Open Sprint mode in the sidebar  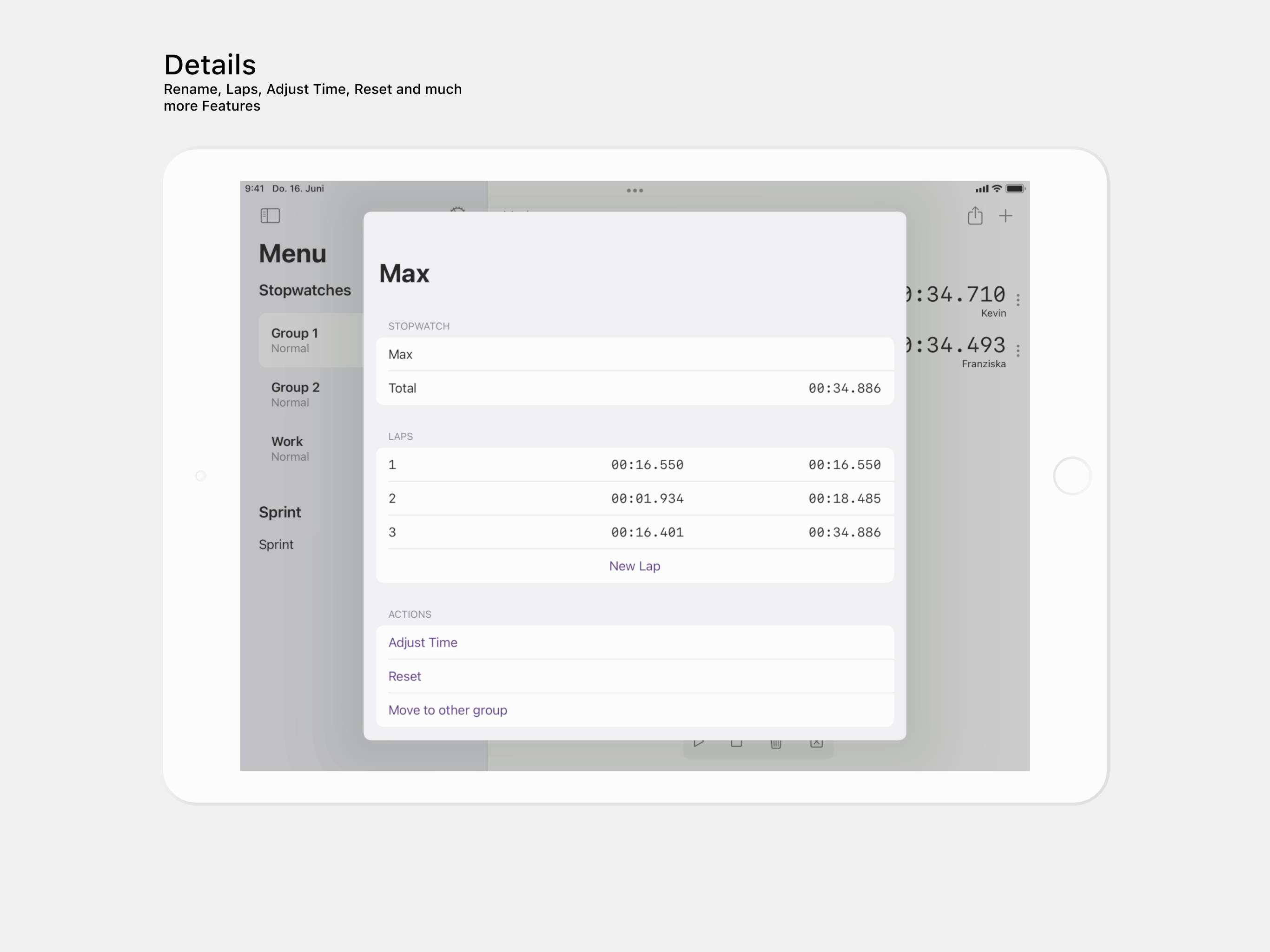(x=276, y=544)
